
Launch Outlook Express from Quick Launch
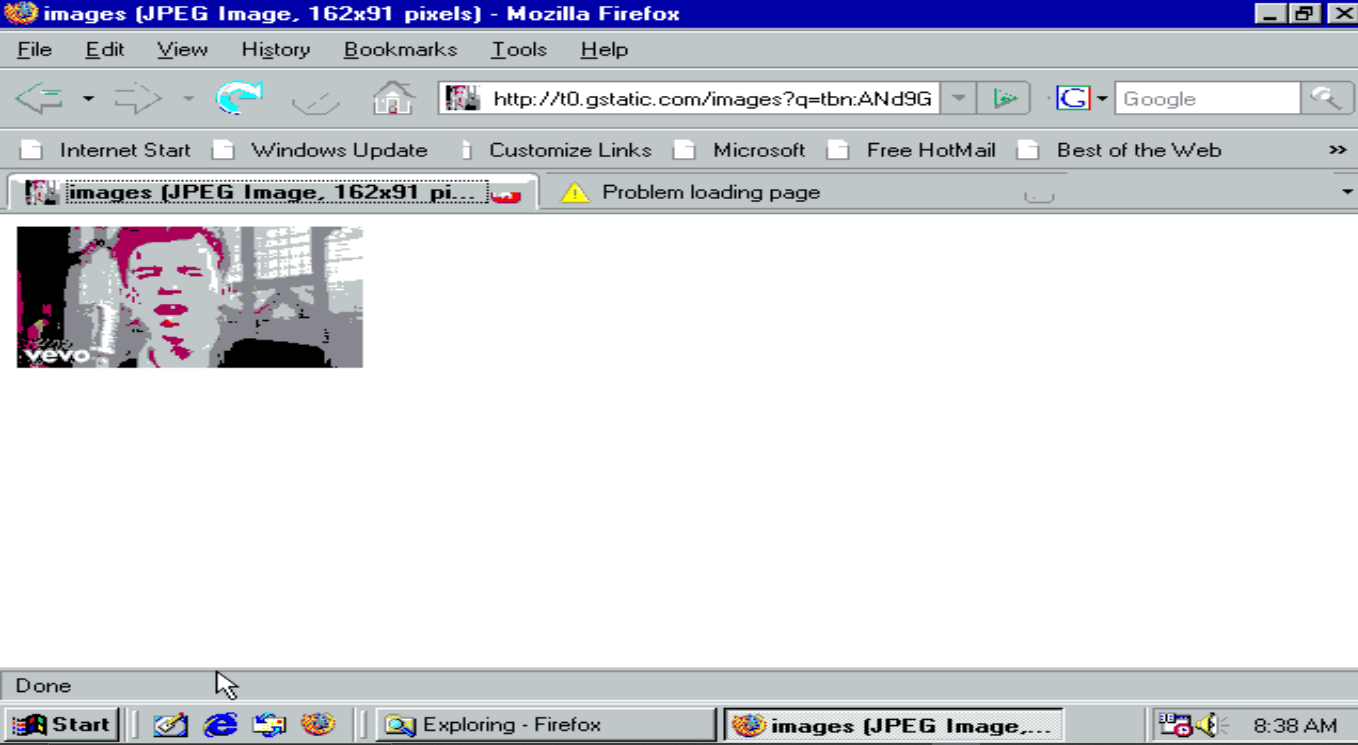coord(269,724)
